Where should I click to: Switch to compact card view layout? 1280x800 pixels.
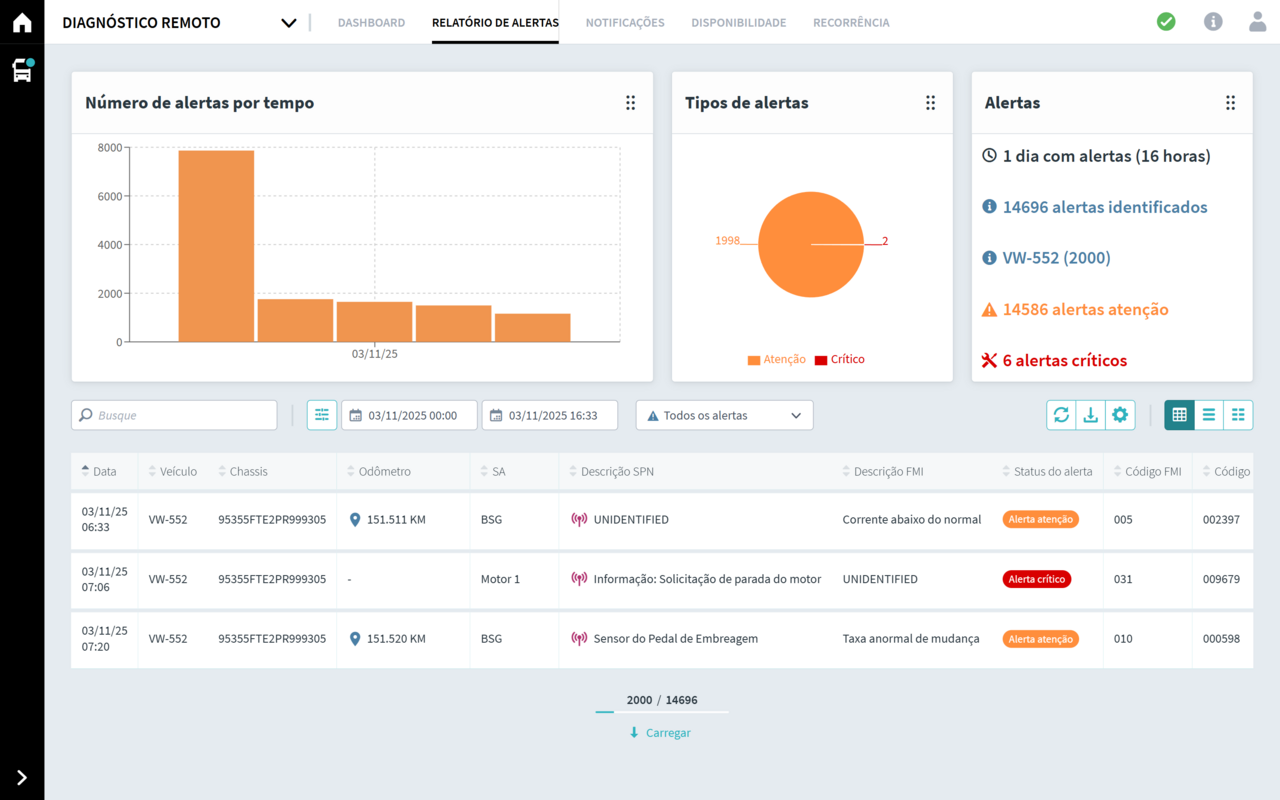[1238, 415]
